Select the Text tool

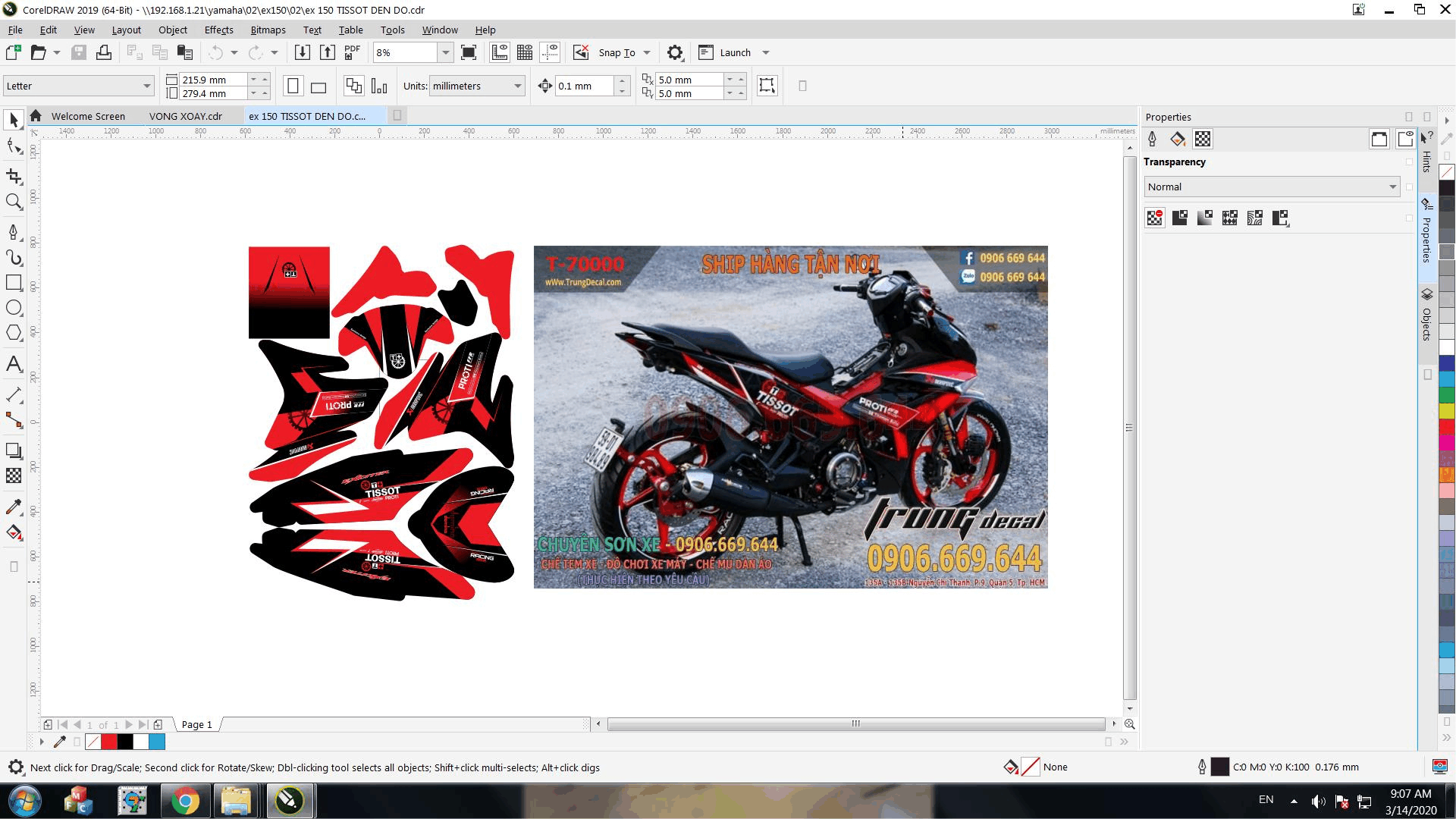[14, 364]
